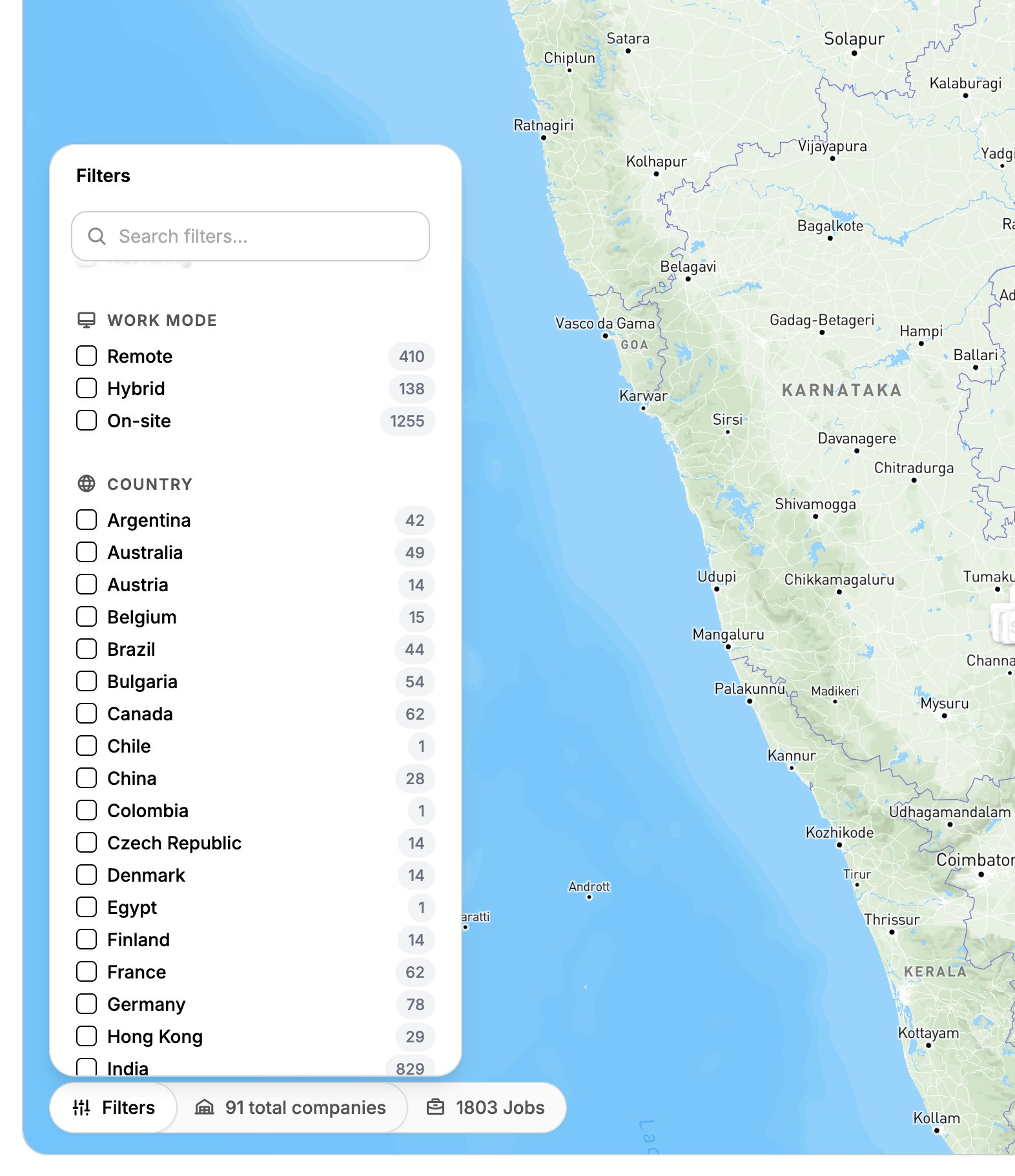
Task: Click the search magnifier icon in Filters
Action: point(97,236)
